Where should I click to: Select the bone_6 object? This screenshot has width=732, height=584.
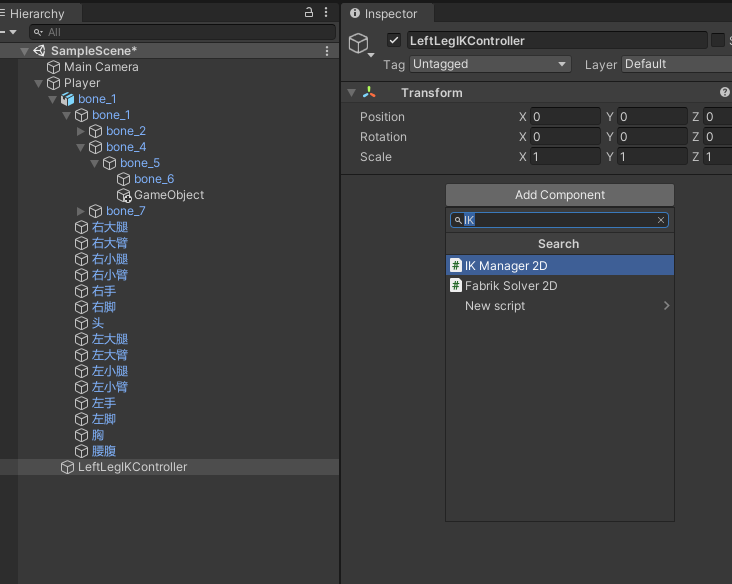(x=154, y=179)
